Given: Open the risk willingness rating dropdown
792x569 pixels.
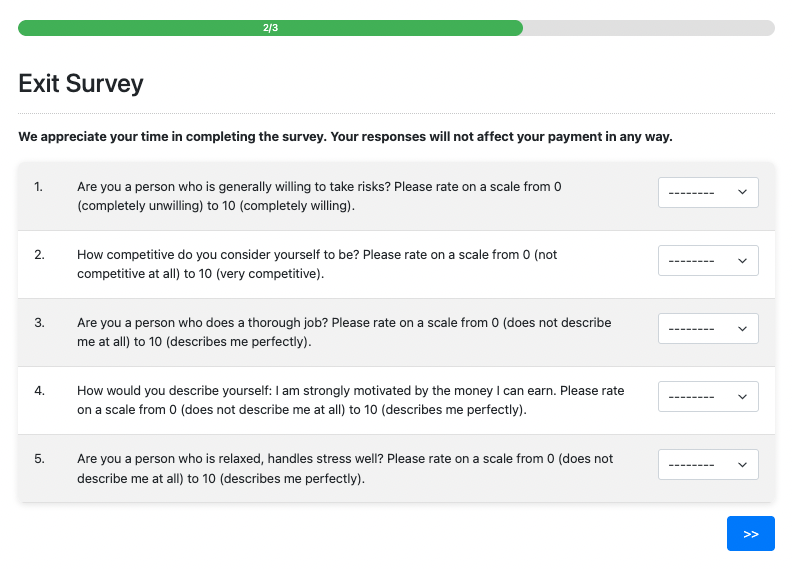Looking at the screenshot, I should tap(707, 193).
